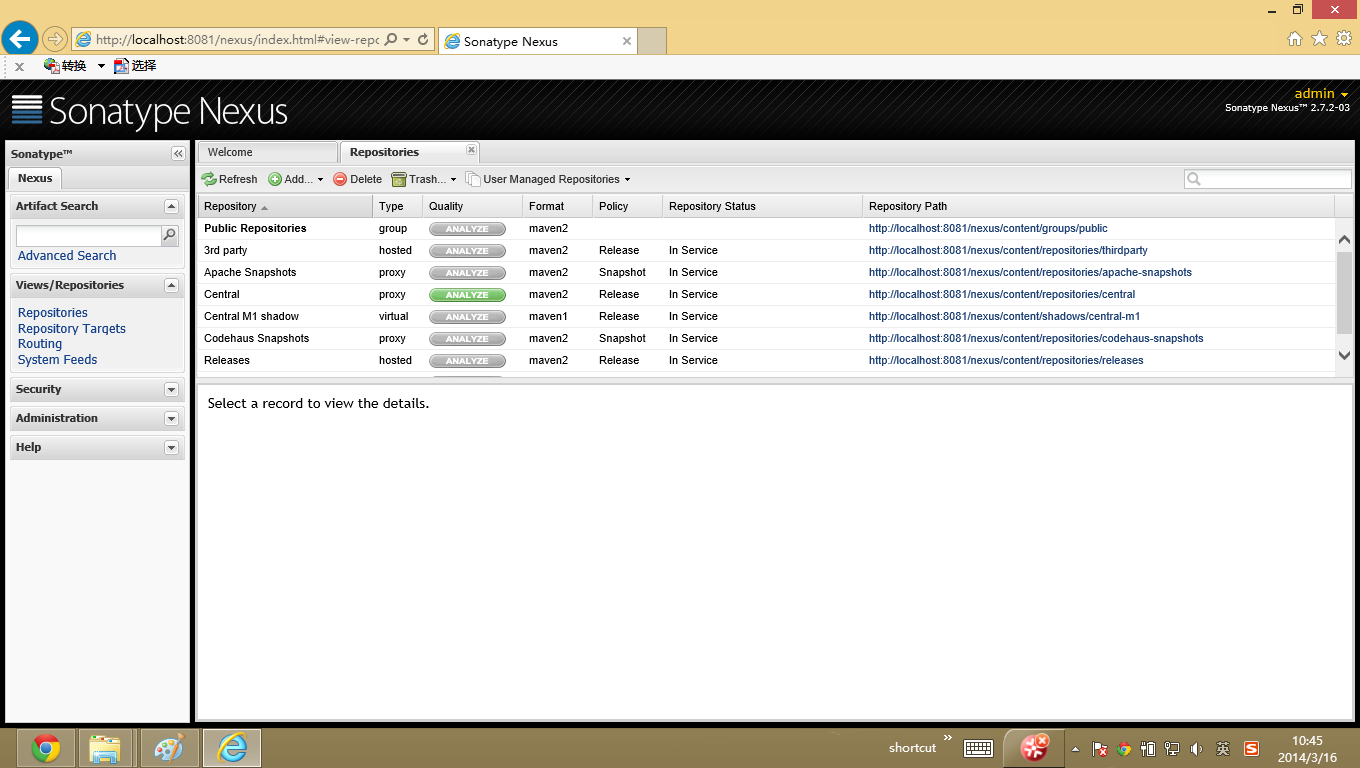Click the Repository Status column header

pos(762,206)
